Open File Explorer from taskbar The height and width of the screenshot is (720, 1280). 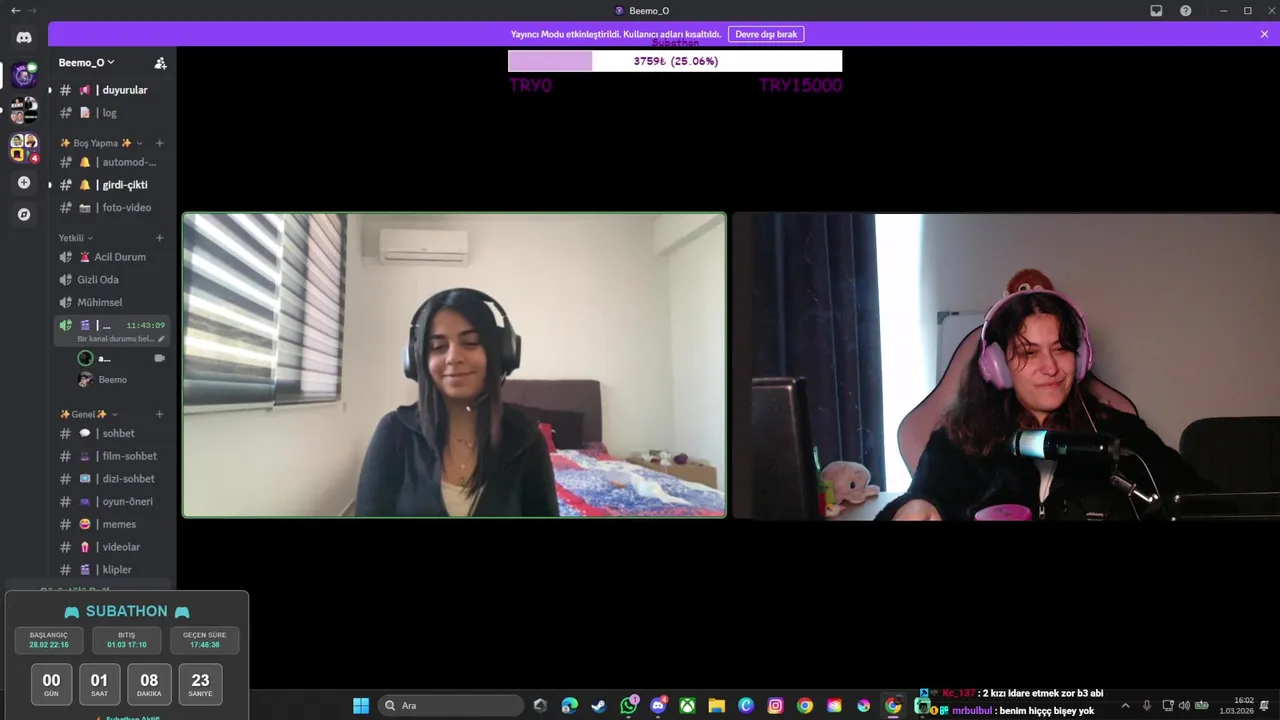pyautogui.click(x=717, y=706)
